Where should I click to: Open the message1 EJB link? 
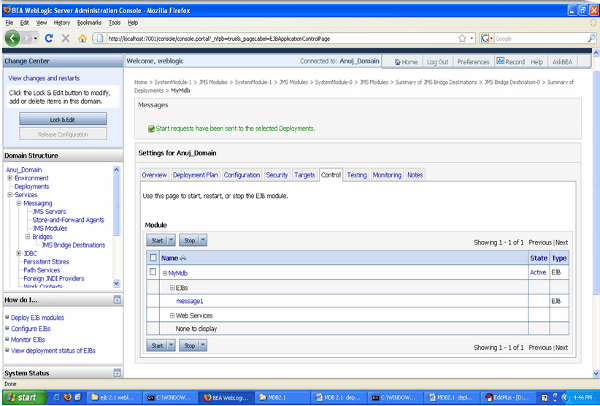click(x=189, y=301)
